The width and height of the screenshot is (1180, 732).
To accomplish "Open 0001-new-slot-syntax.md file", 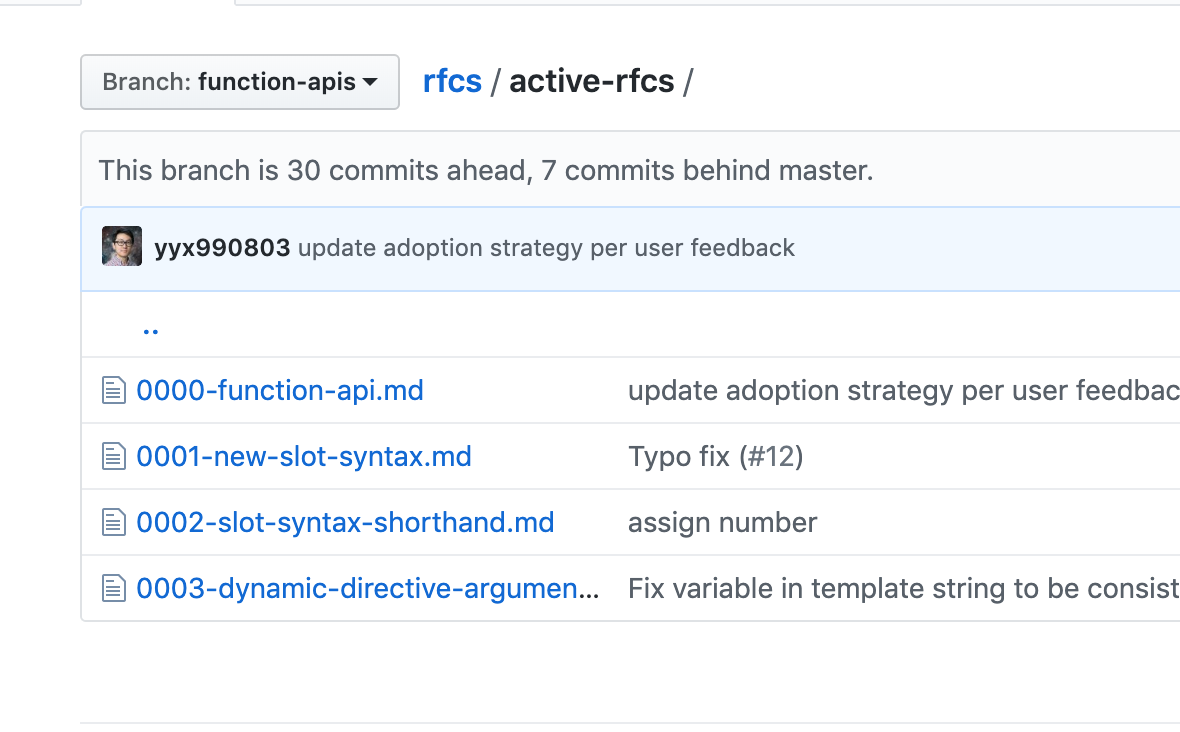I will click(304, 456).
